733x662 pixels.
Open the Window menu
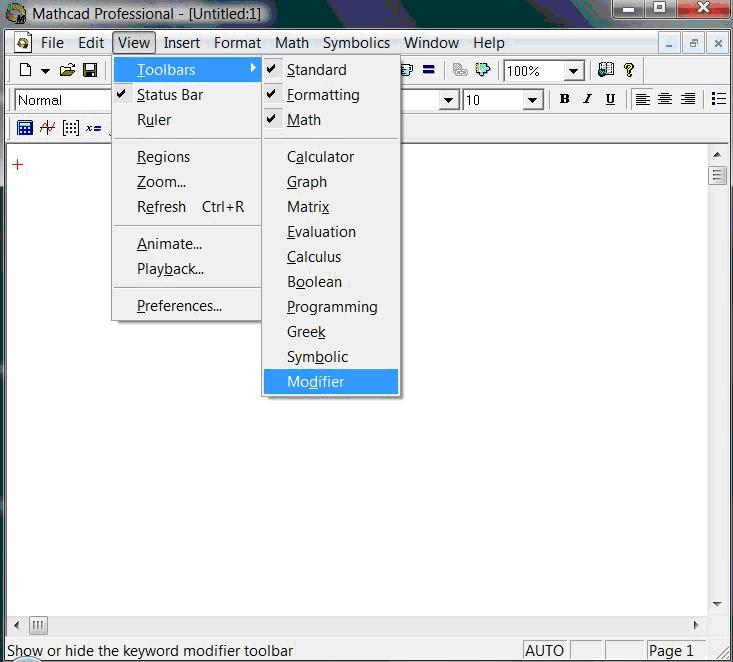point(431,43)
